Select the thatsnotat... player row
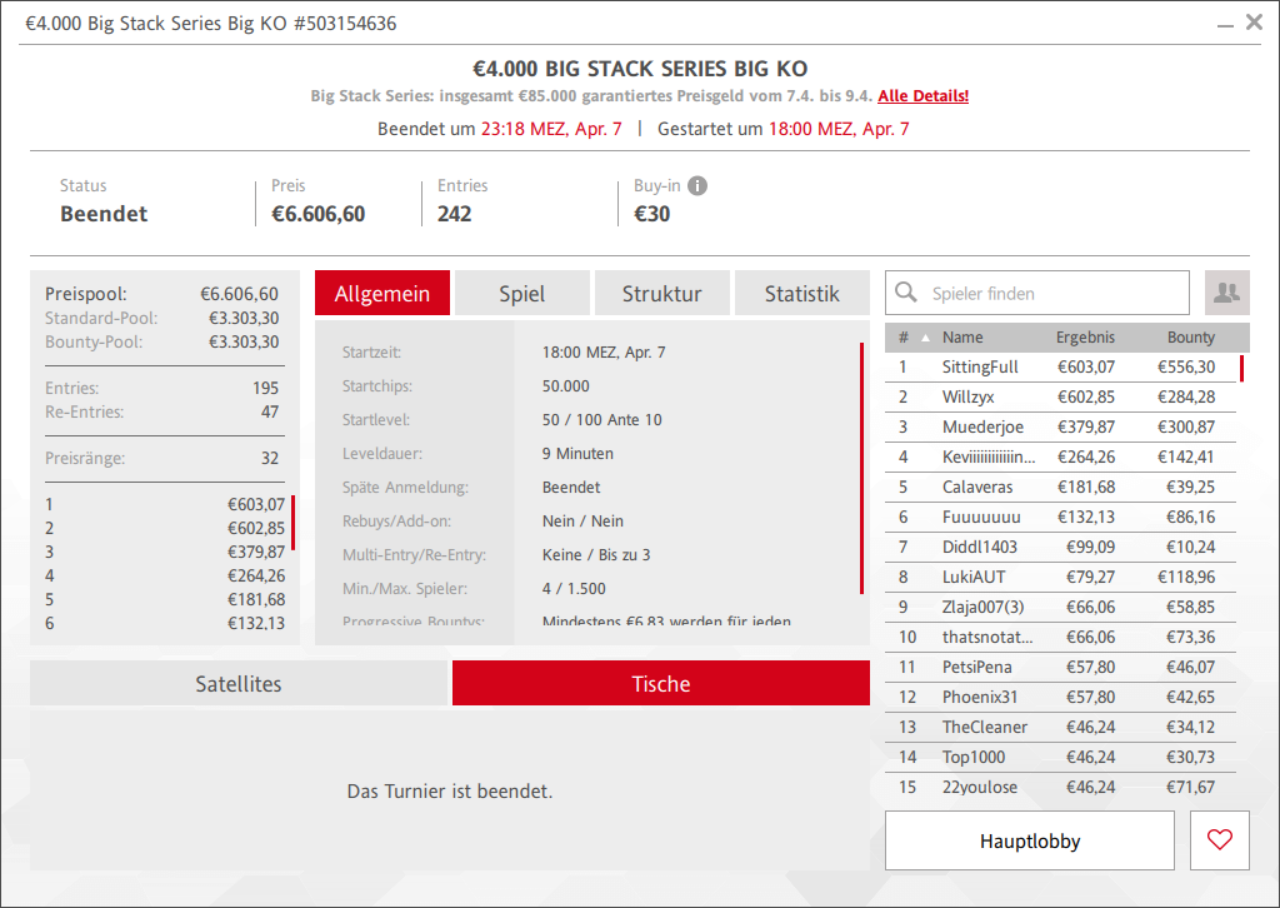1280x908 pixels. tap(1061, 637)
